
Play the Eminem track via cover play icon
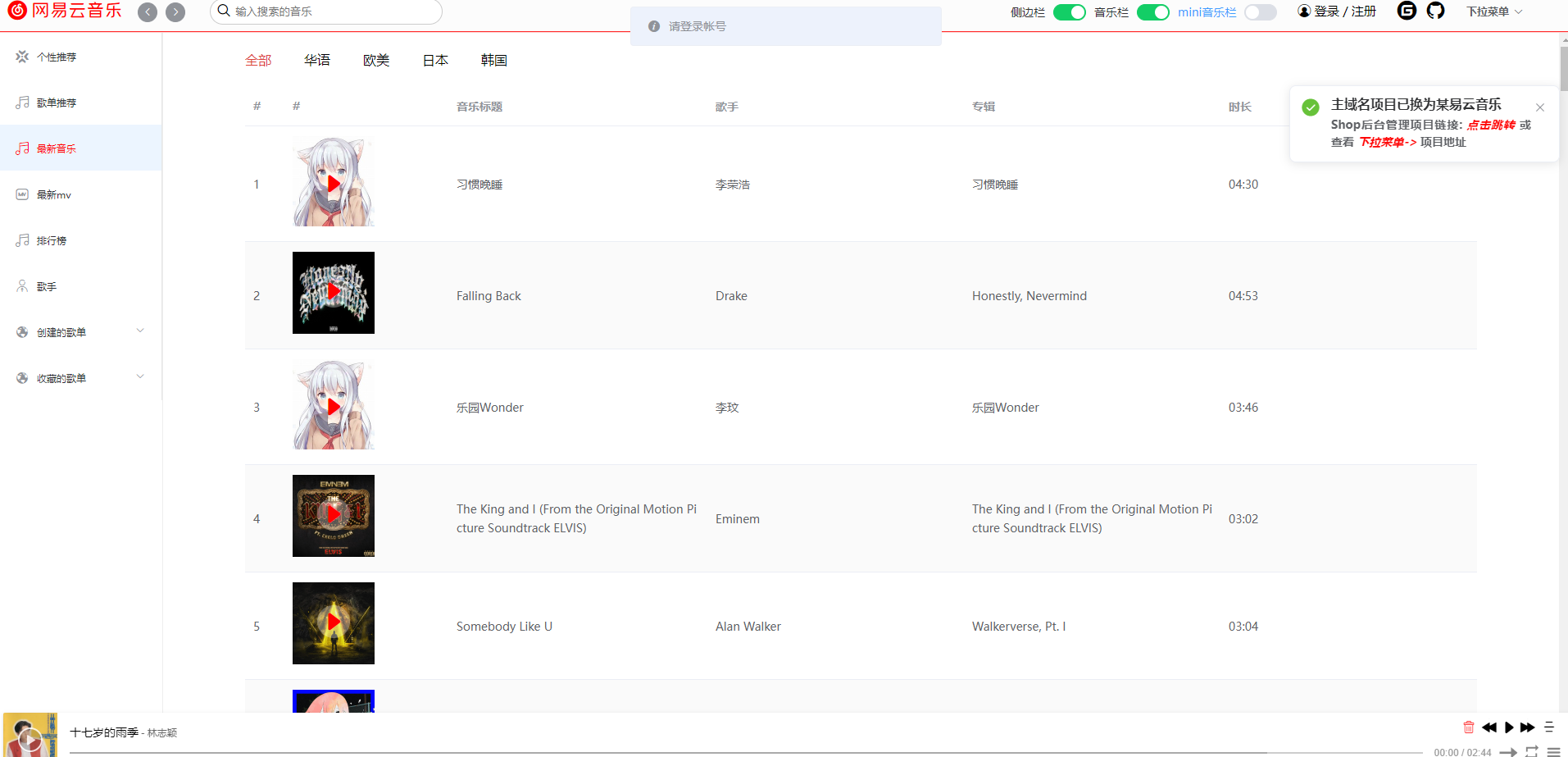pos(334,514)
